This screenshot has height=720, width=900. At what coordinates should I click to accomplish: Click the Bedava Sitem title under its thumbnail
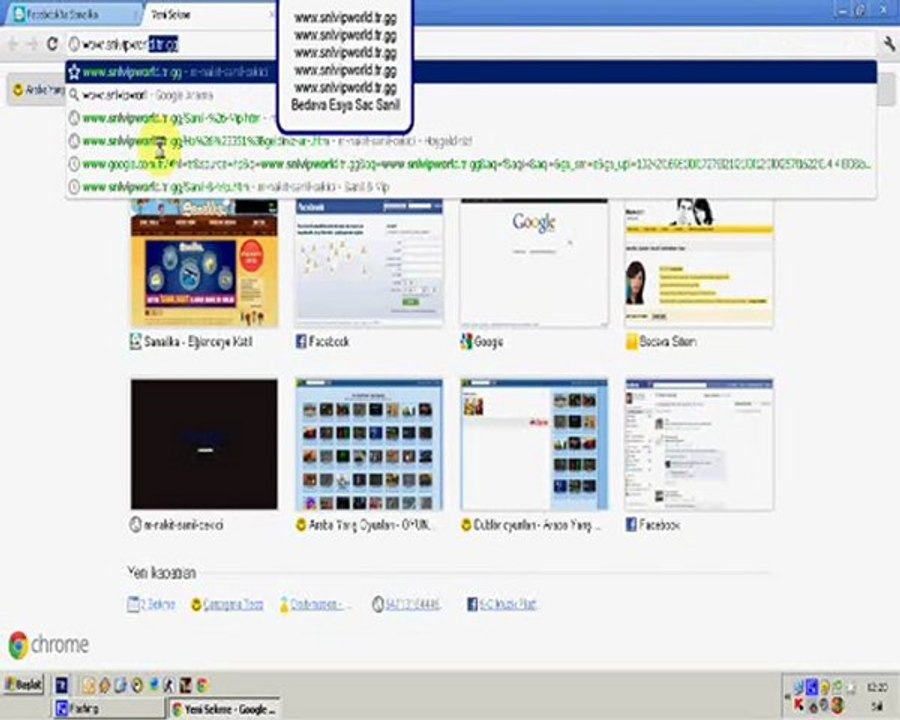point(668,342)
